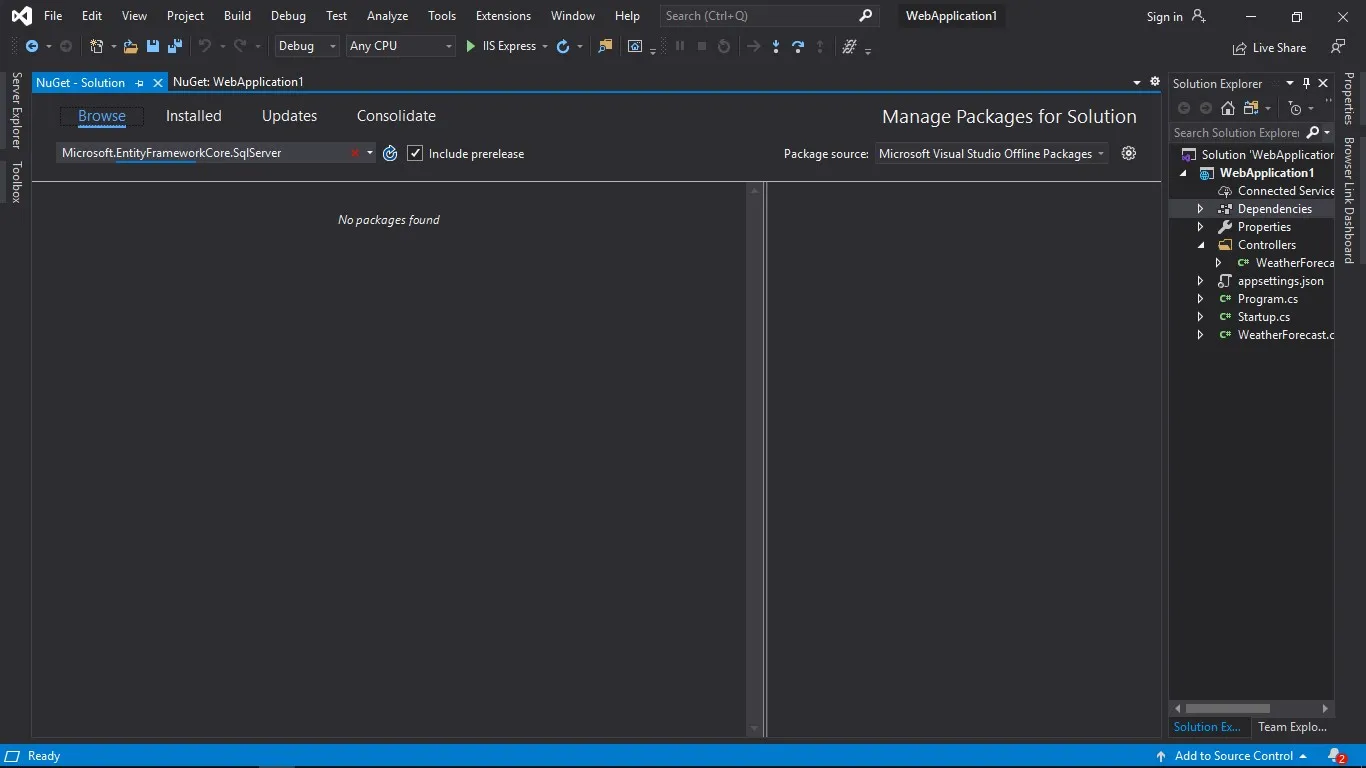Click the Live Share button
1366x768 pixels.
click(1269, 47)
